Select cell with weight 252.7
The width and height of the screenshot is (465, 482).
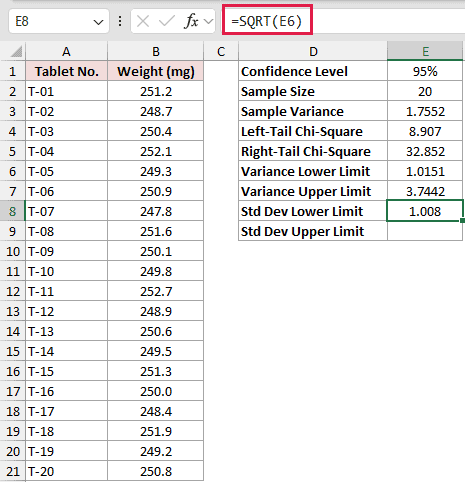click(156, 291)
